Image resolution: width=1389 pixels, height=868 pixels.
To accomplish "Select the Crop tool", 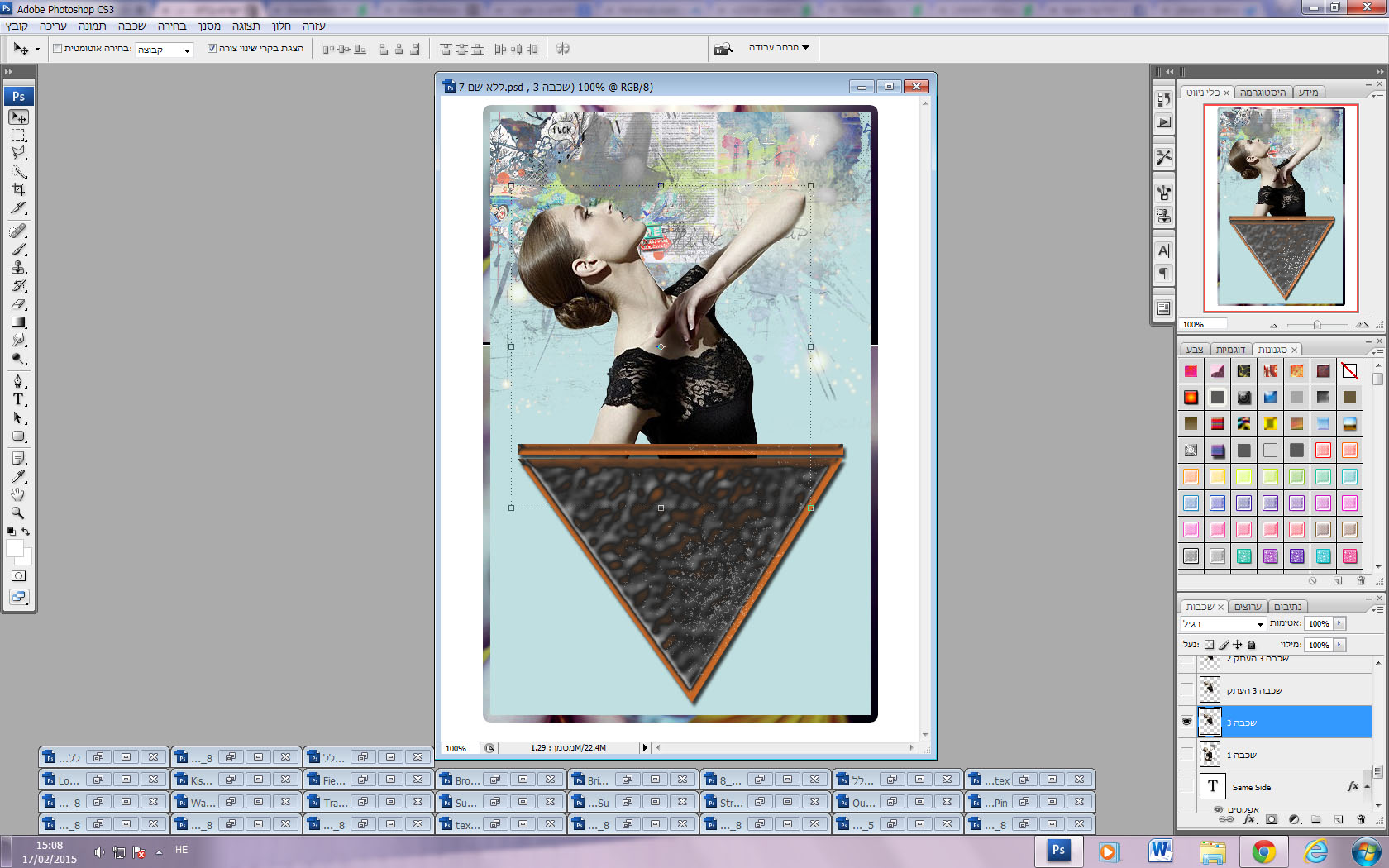I will click(18, 189).
